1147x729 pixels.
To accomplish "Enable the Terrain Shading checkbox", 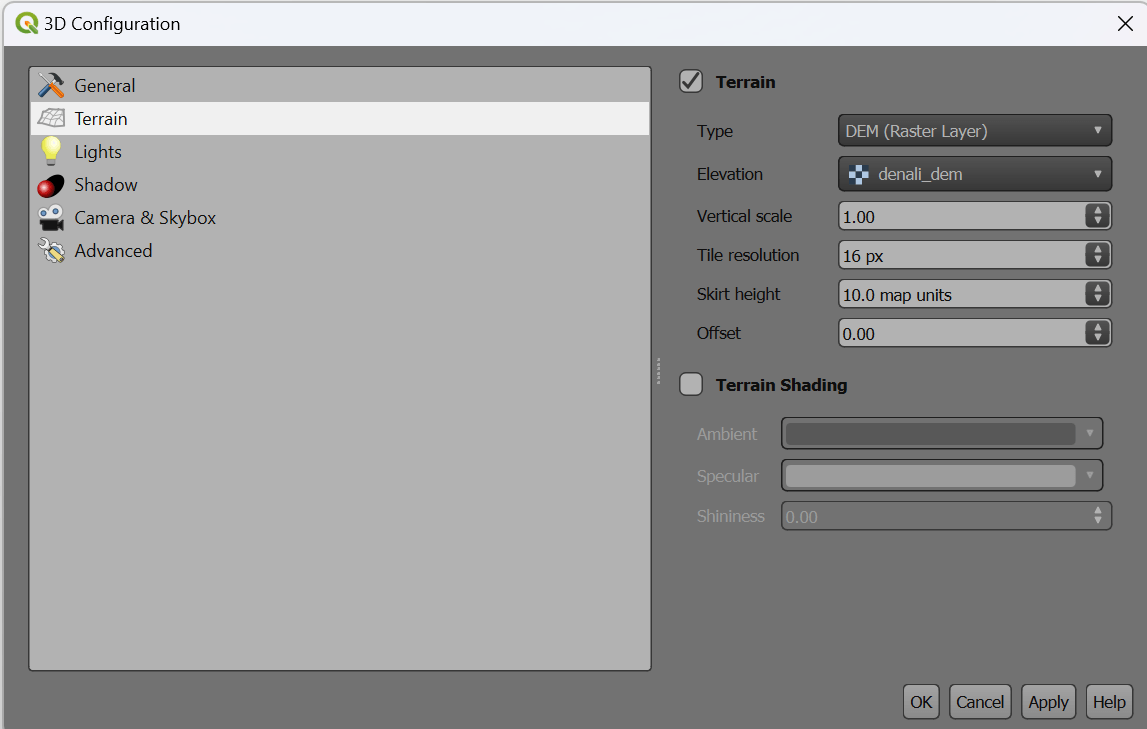I will tap(691, 385).
